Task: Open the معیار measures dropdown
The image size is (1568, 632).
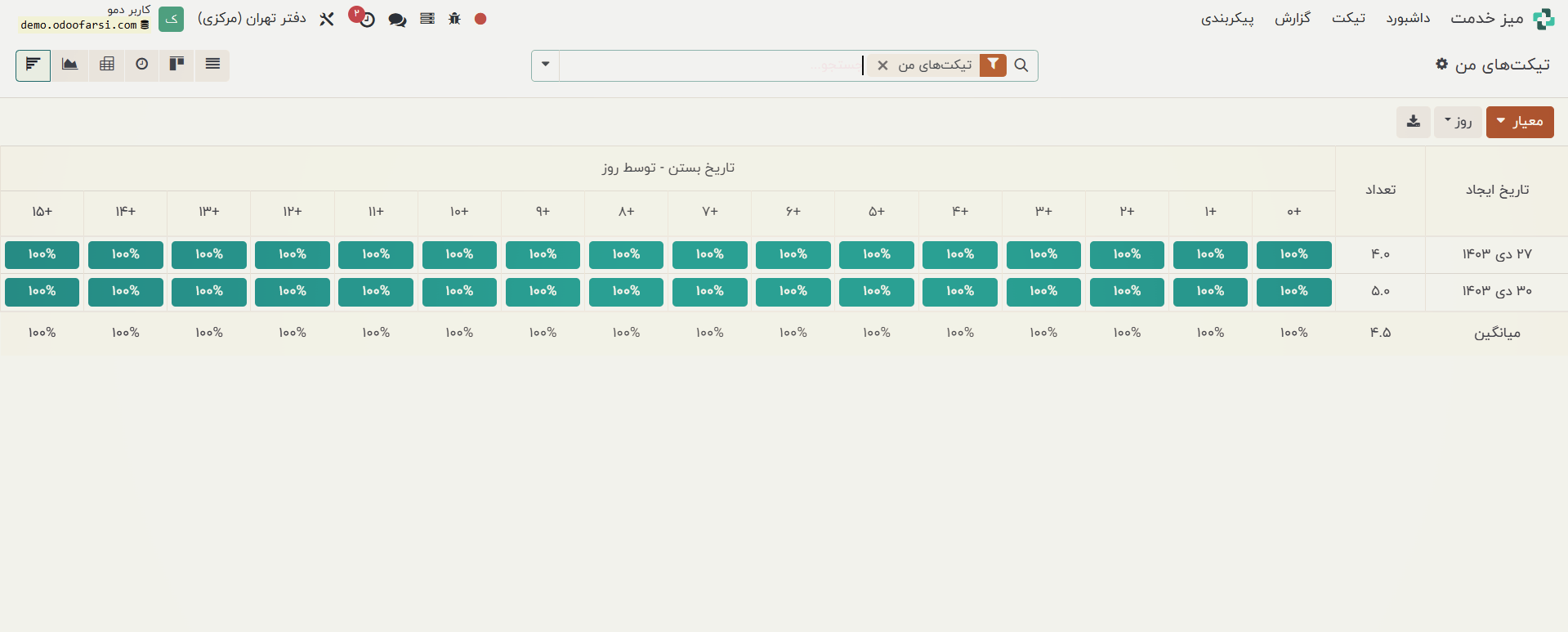Action: tap(1519, 122)
